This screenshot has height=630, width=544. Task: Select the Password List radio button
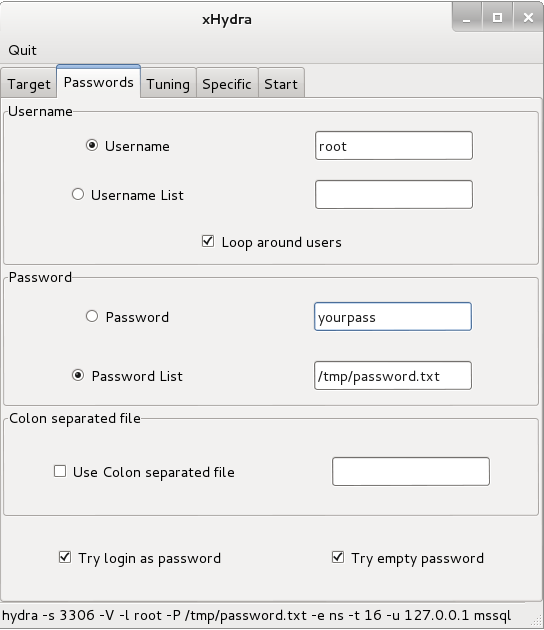click(78, 375)
